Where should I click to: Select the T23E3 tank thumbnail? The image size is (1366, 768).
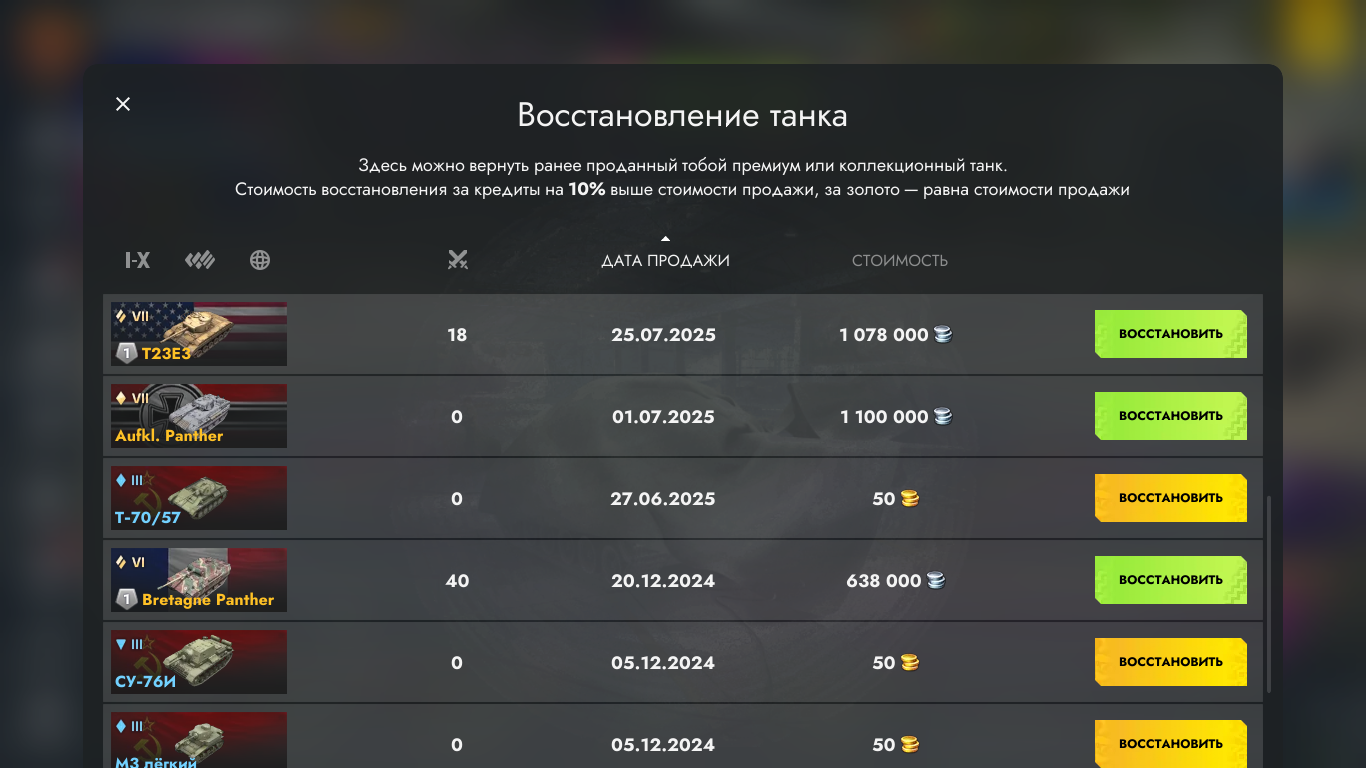click(199, 334)
